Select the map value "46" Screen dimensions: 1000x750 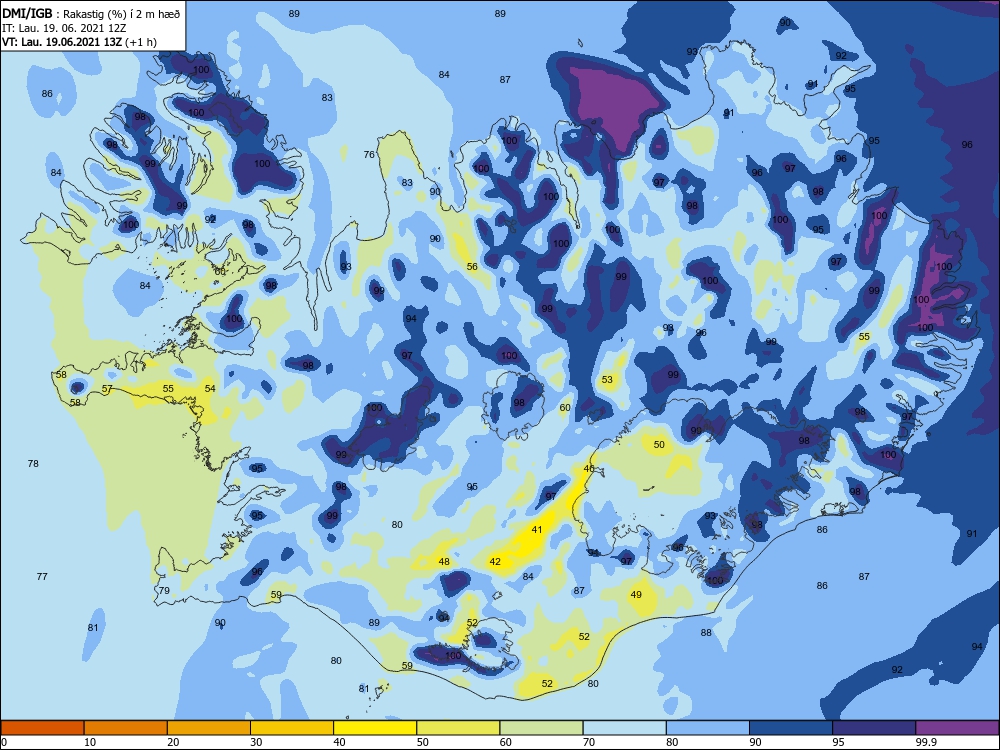589,469
